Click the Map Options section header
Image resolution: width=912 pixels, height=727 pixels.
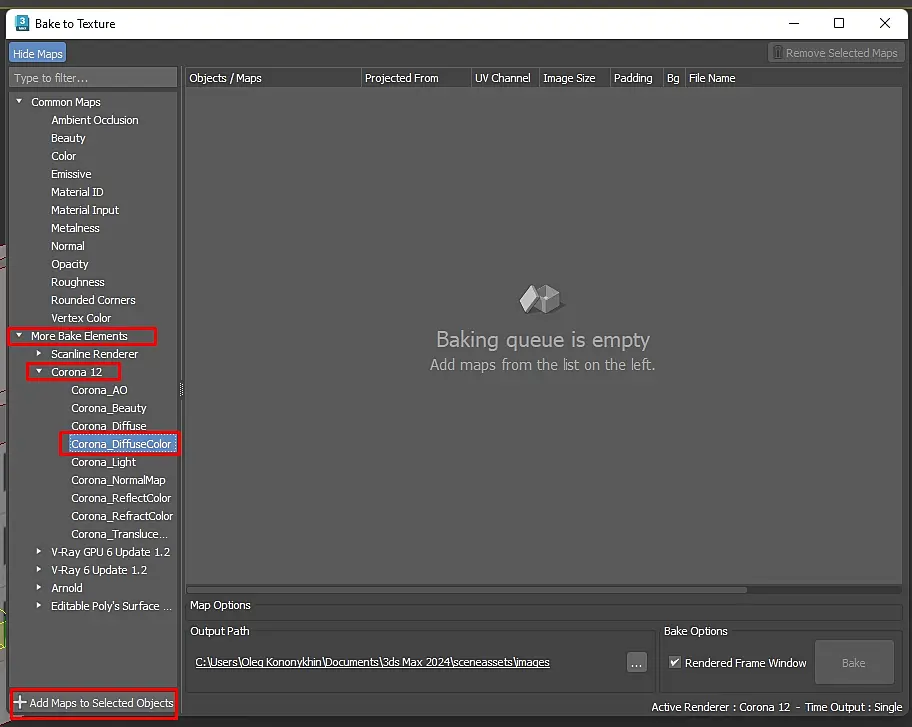(220, 605)
